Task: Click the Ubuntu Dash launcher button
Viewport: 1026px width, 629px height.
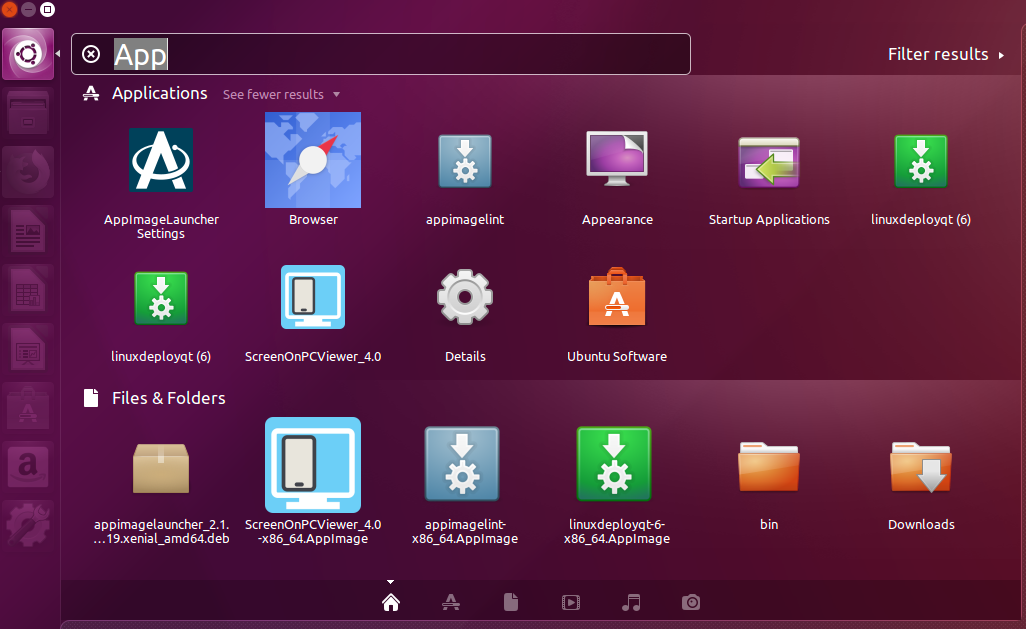Action: tap(28, 54)
